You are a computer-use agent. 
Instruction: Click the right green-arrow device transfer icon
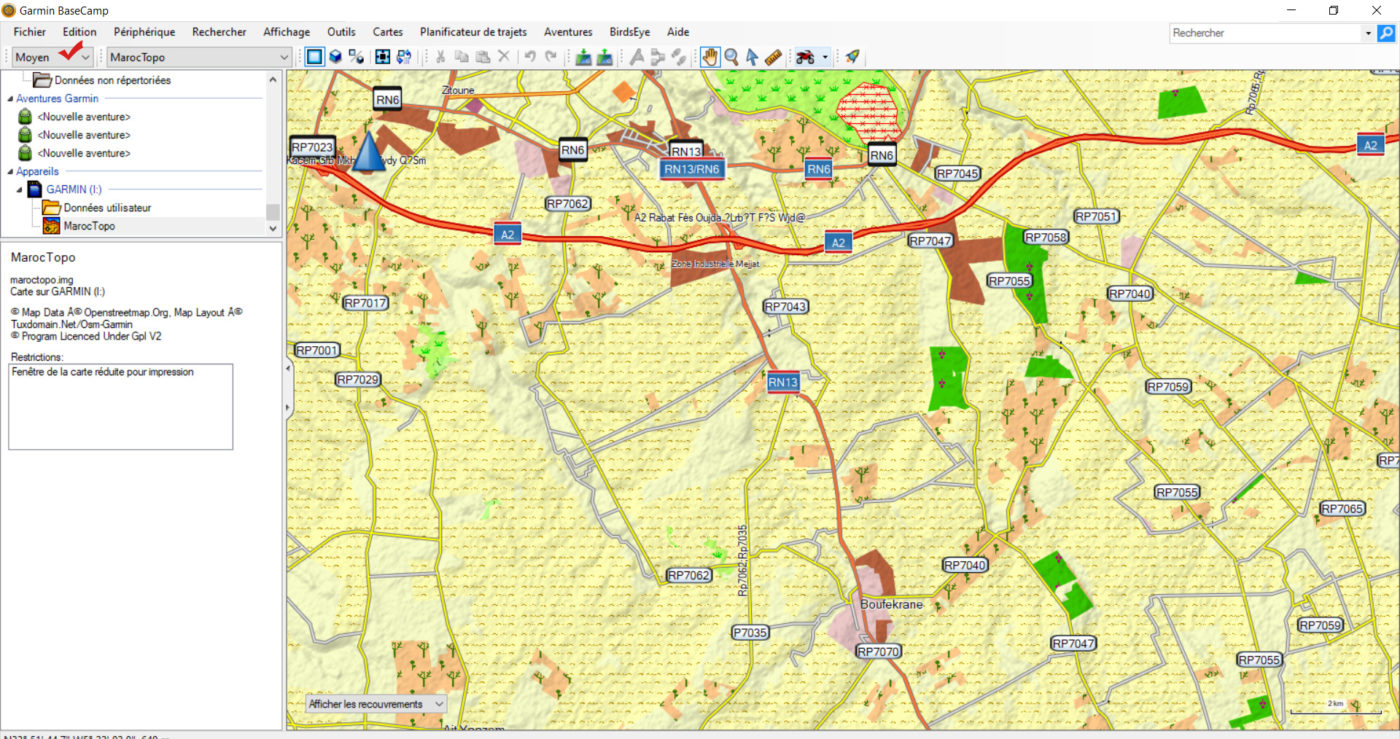click(604, 57)
